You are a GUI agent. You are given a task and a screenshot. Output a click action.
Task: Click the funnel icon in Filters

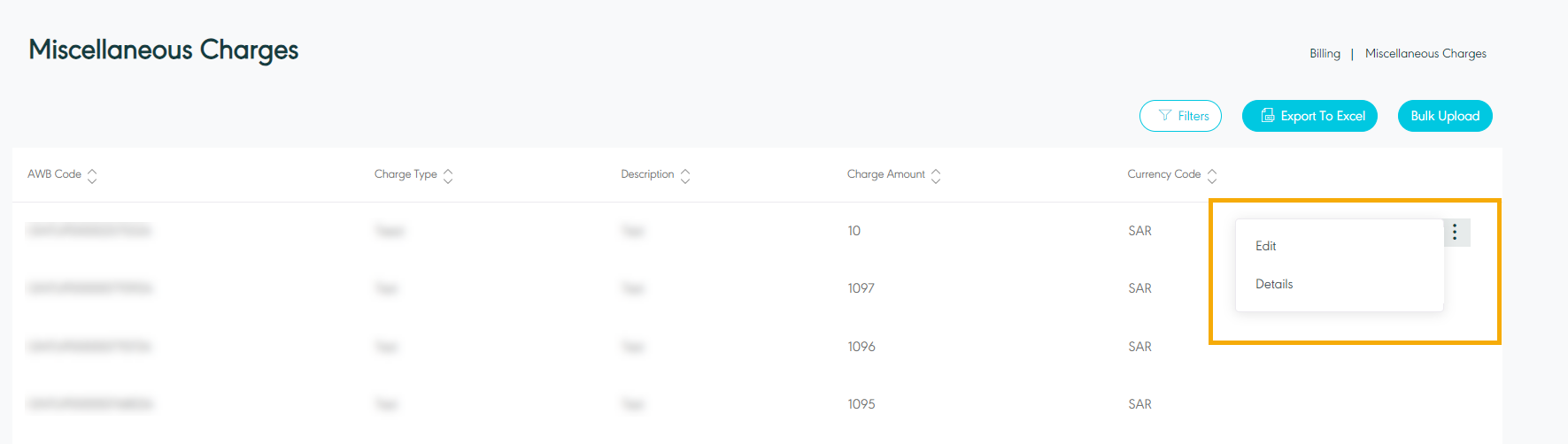coord(1165,116)
